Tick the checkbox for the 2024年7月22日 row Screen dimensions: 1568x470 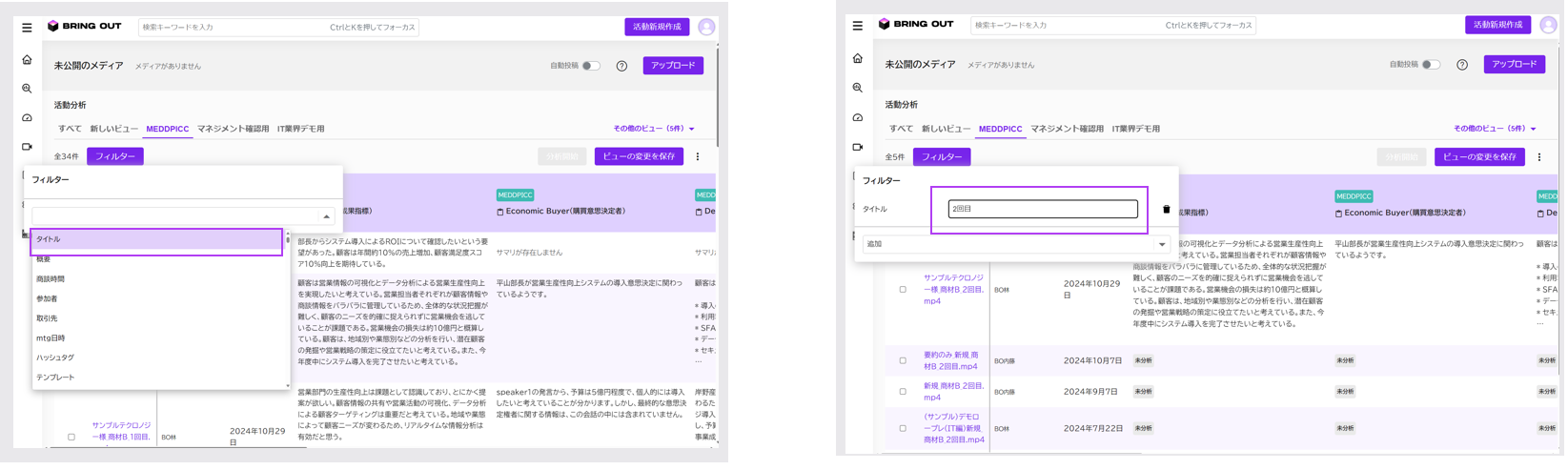point(903,429)
